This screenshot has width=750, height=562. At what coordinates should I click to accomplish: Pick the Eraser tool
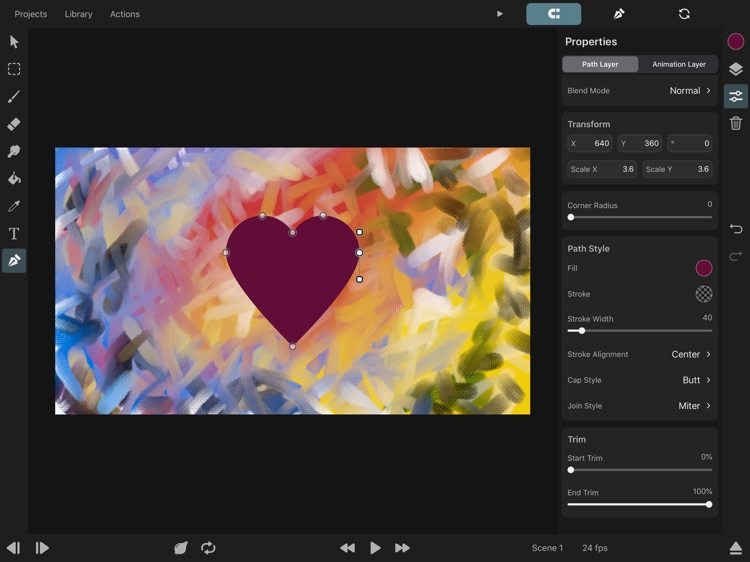pos(14,124)
